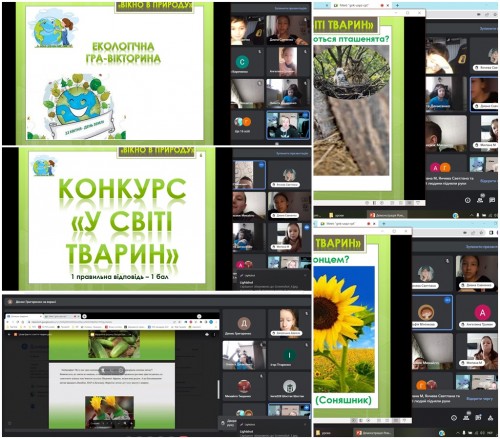Click the address bar in cucumber screenshot browser
This screenshot has height=439, width=500.
(x=100, y=322)
